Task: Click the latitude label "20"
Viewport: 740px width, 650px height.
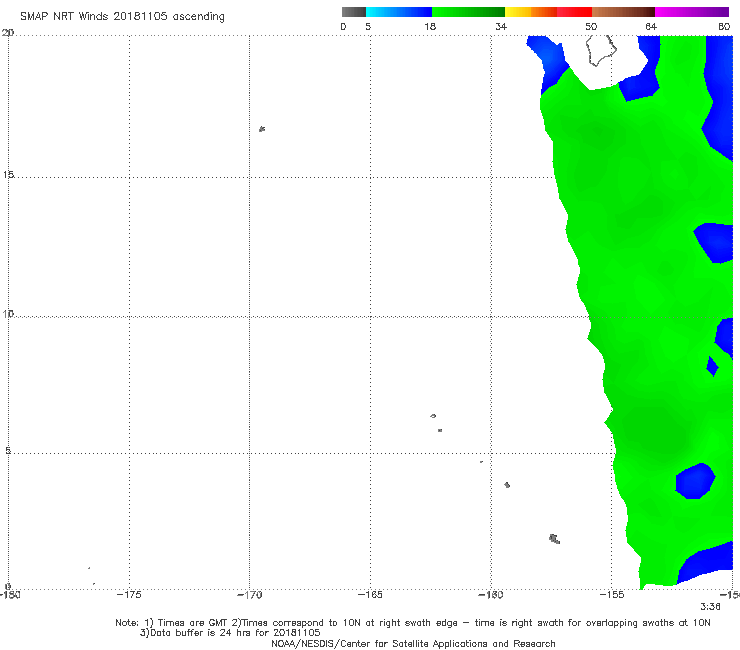Action: click(x=8, y=33)
